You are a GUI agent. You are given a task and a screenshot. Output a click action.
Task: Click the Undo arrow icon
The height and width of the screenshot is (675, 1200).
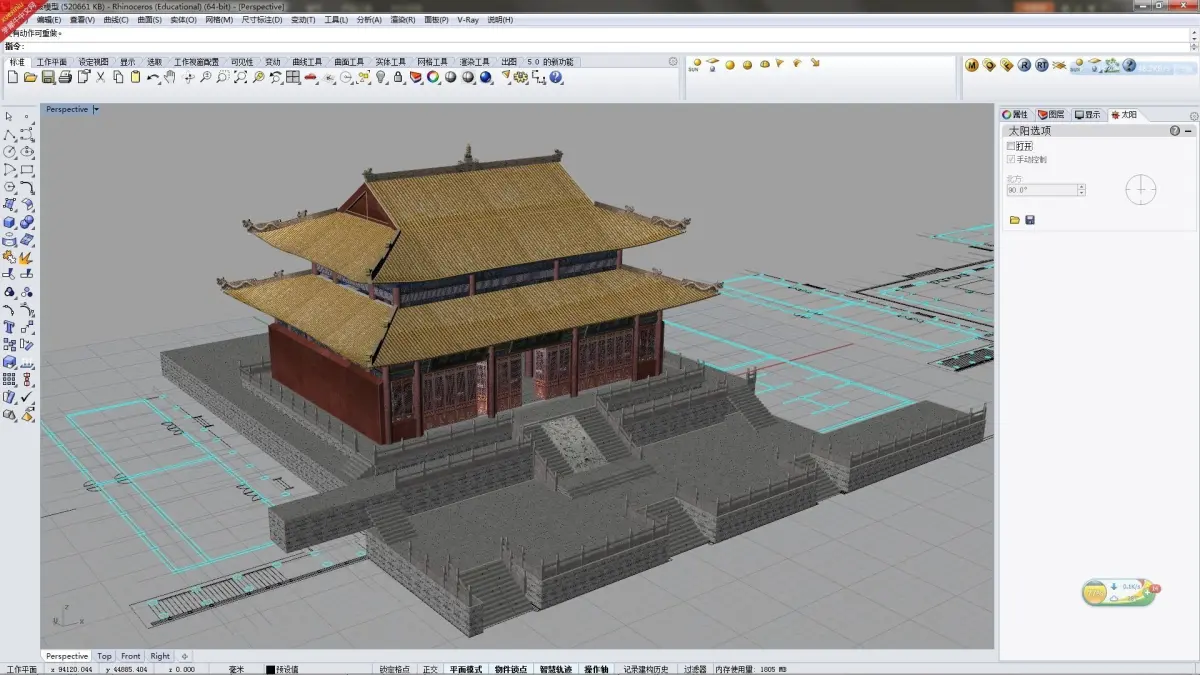(x=153, y=77)
